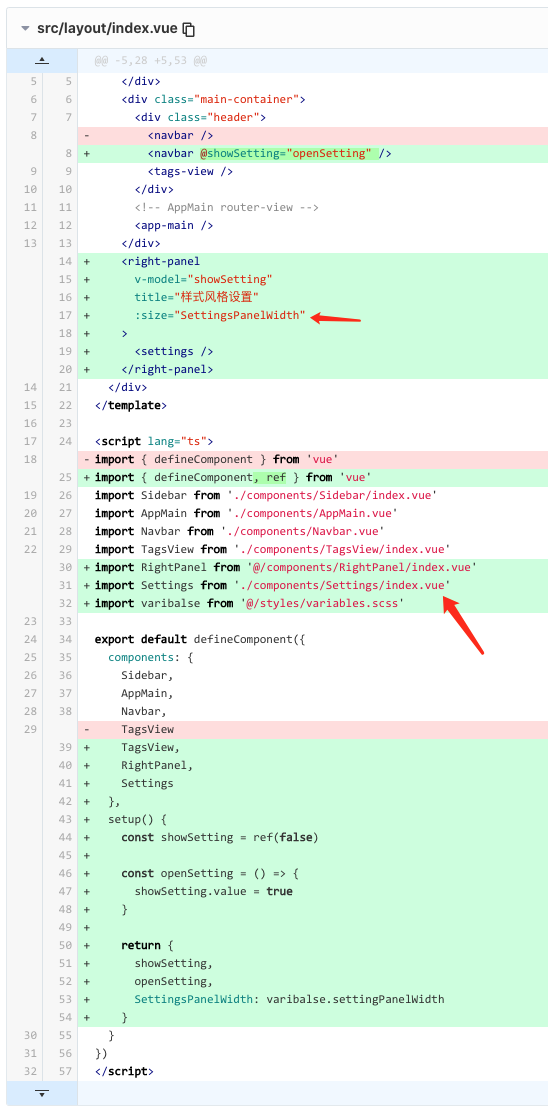
Task: Click the removed TagsView line
Action: [313, 729]
